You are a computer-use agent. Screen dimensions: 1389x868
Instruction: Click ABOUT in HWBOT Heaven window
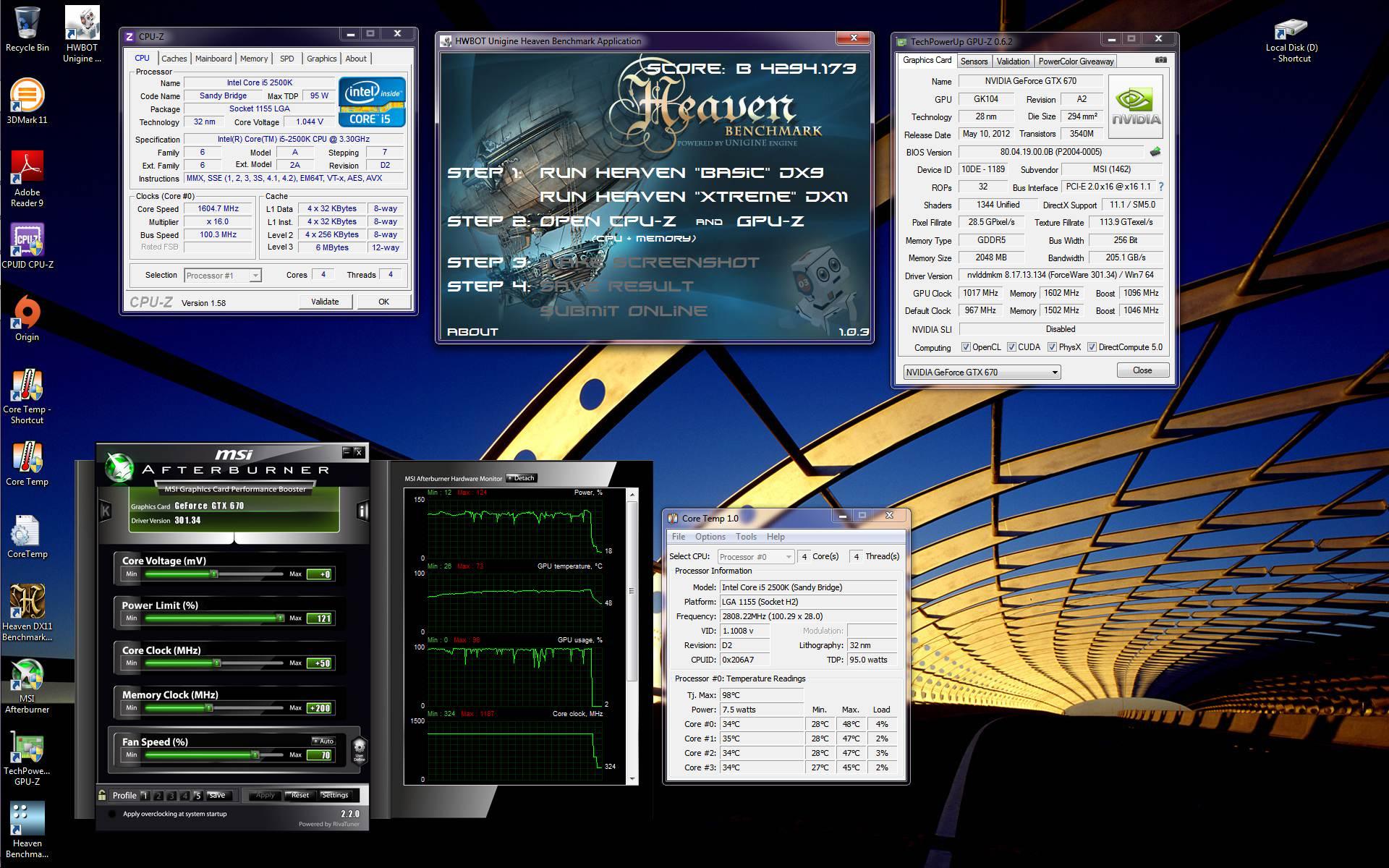tap(472, 332)
